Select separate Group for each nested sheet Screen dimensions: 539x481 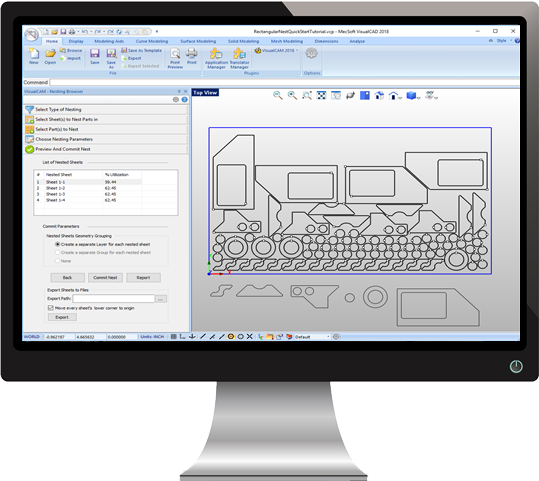click(x=102, y=252)
